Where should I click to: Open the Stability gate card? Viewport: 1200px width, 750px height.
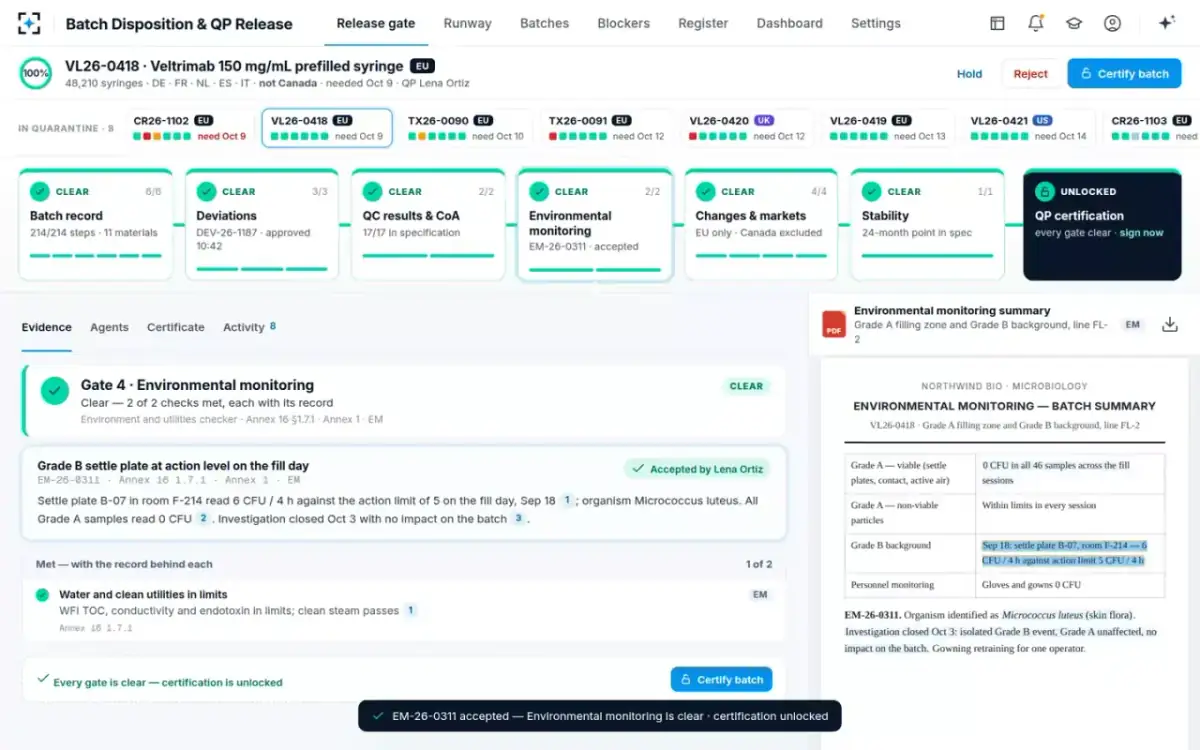(927, 224)
